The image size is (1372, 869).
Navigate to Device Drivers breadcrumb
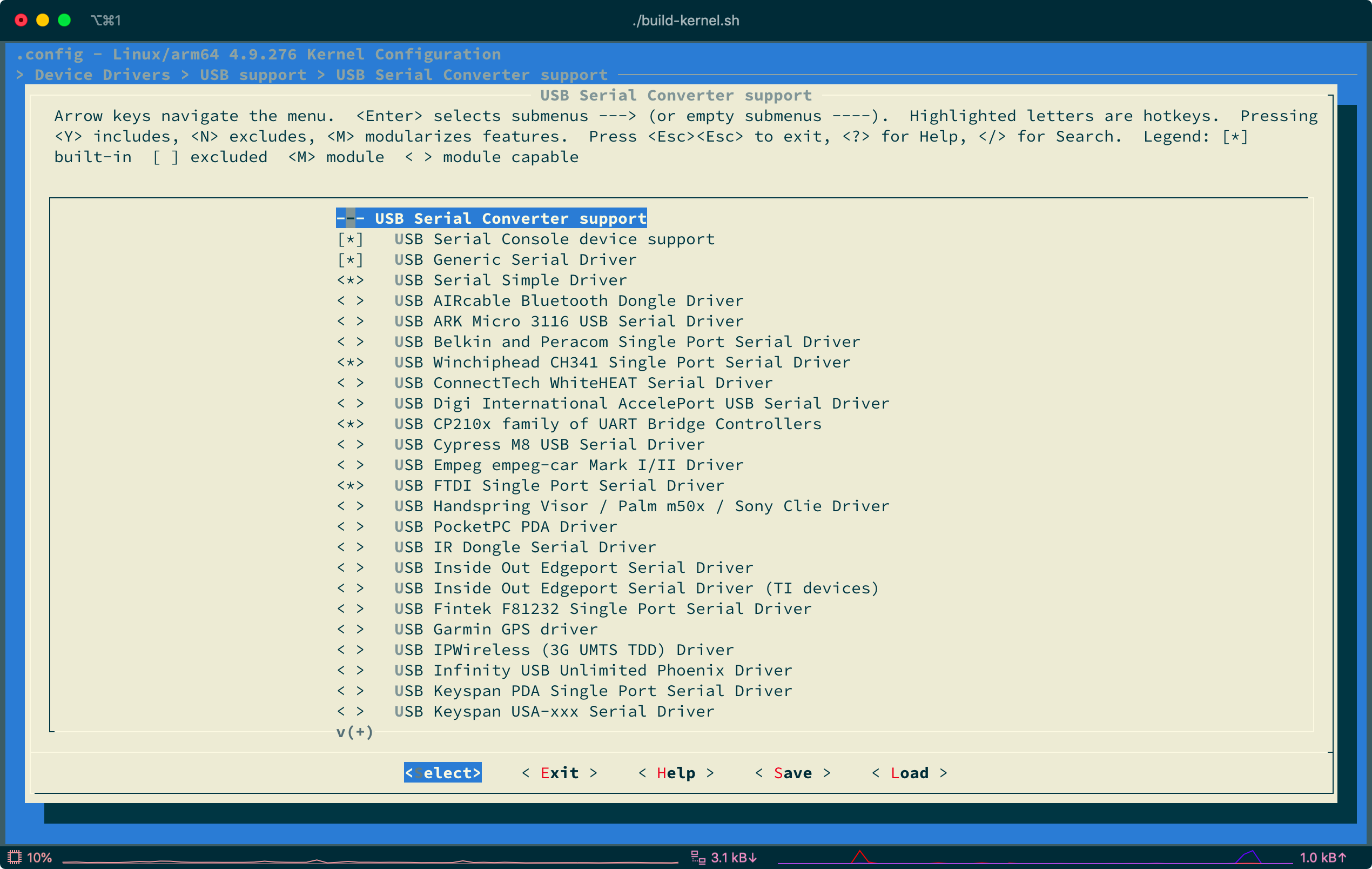tap(102, 74)
